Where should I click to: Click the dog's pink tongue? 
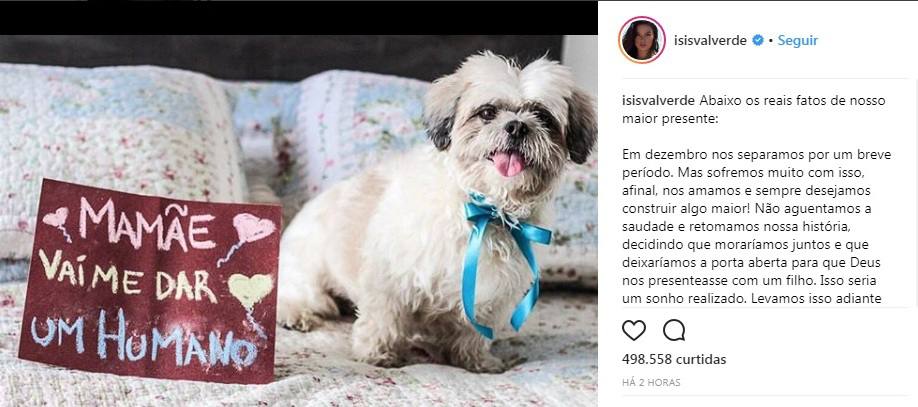pos(507,163)
